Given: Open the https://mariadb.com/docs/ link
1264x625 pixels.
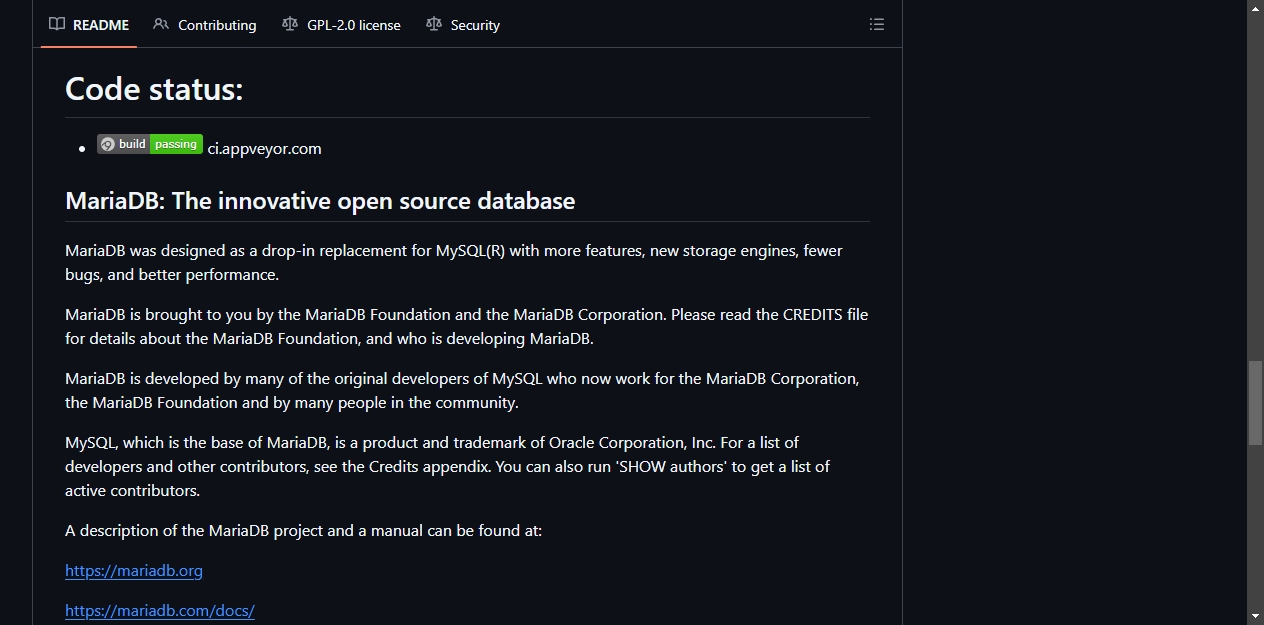Looking at the screenshot, I should pos(160,611).
